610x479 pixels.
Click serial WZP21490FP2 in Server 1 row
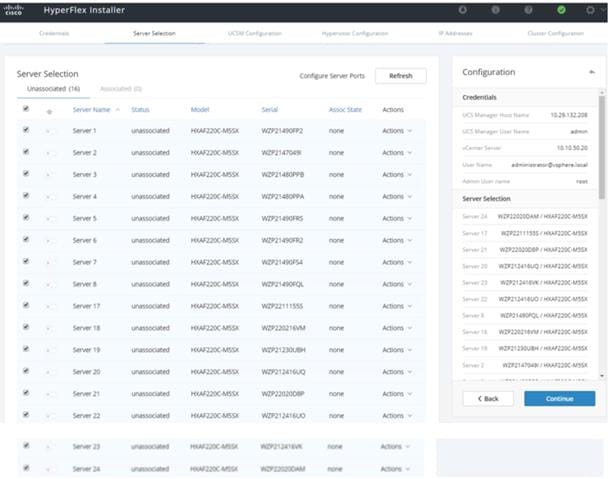tap(282, 131)
